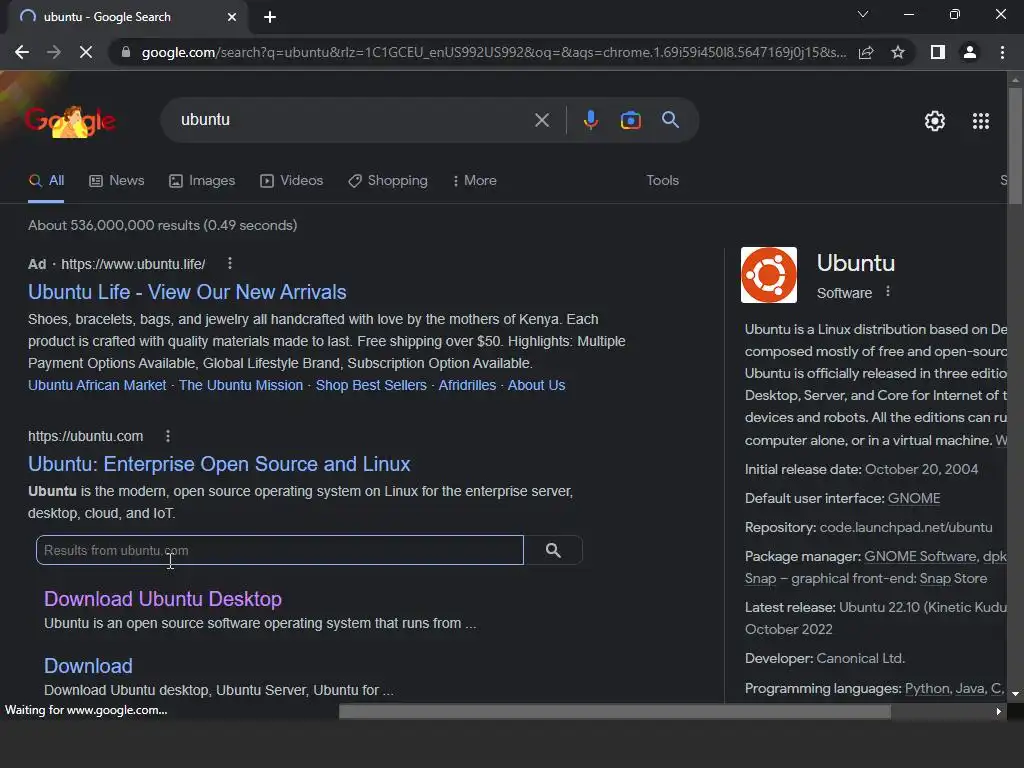Open Chrome profile icon

(970, 52)
